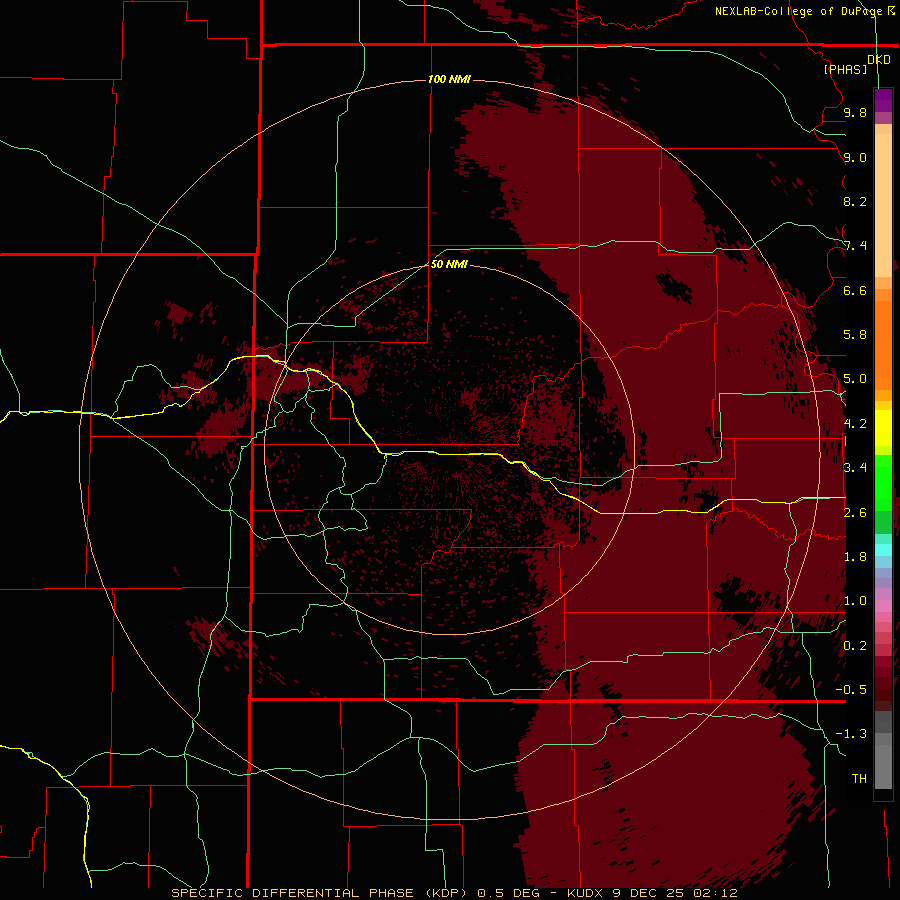
Task: Click the -1.3 legend value
Action: (x=851, y=734)
